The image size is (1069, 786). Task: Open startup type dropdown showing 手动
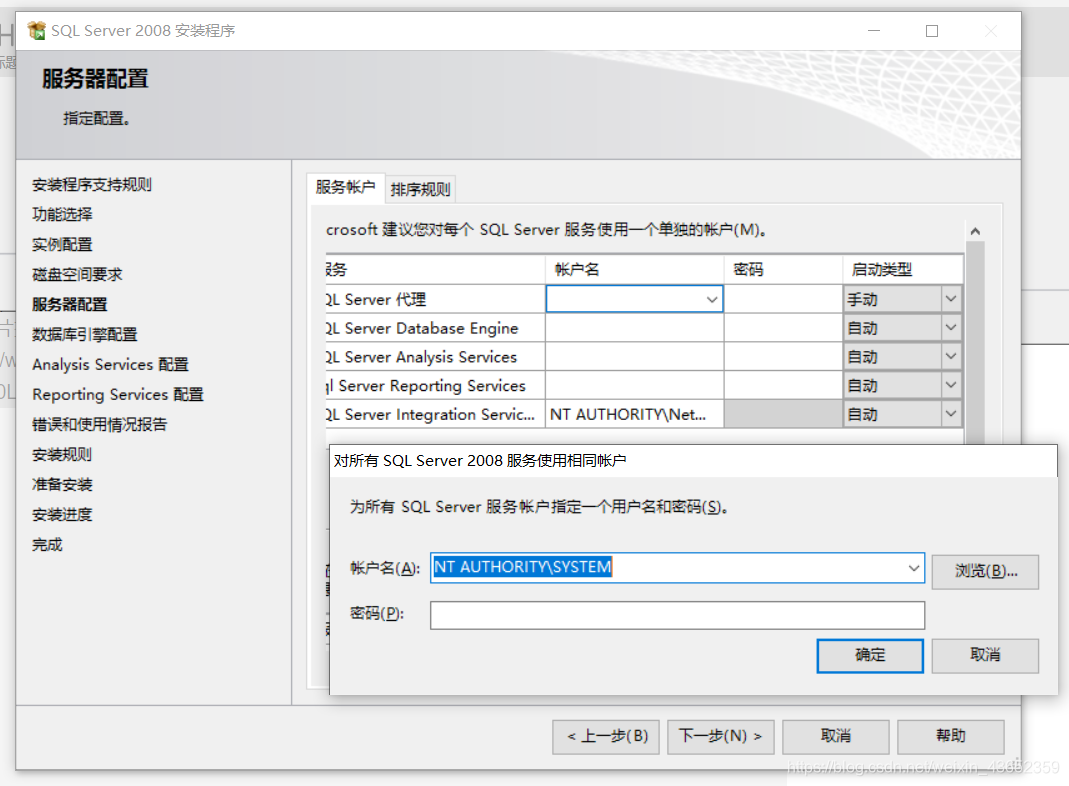[950, 299]
